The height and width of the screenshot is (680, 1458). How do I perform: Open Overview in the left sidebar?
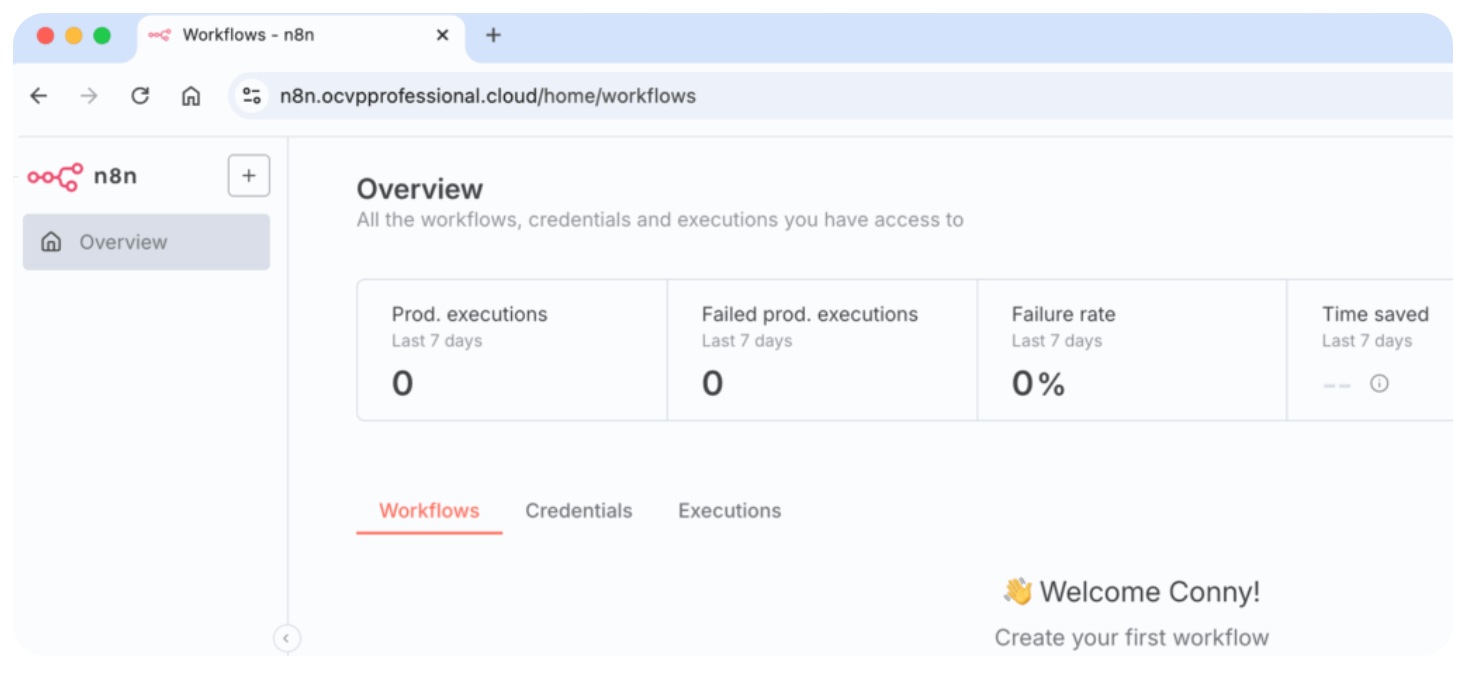coord(146,242)
